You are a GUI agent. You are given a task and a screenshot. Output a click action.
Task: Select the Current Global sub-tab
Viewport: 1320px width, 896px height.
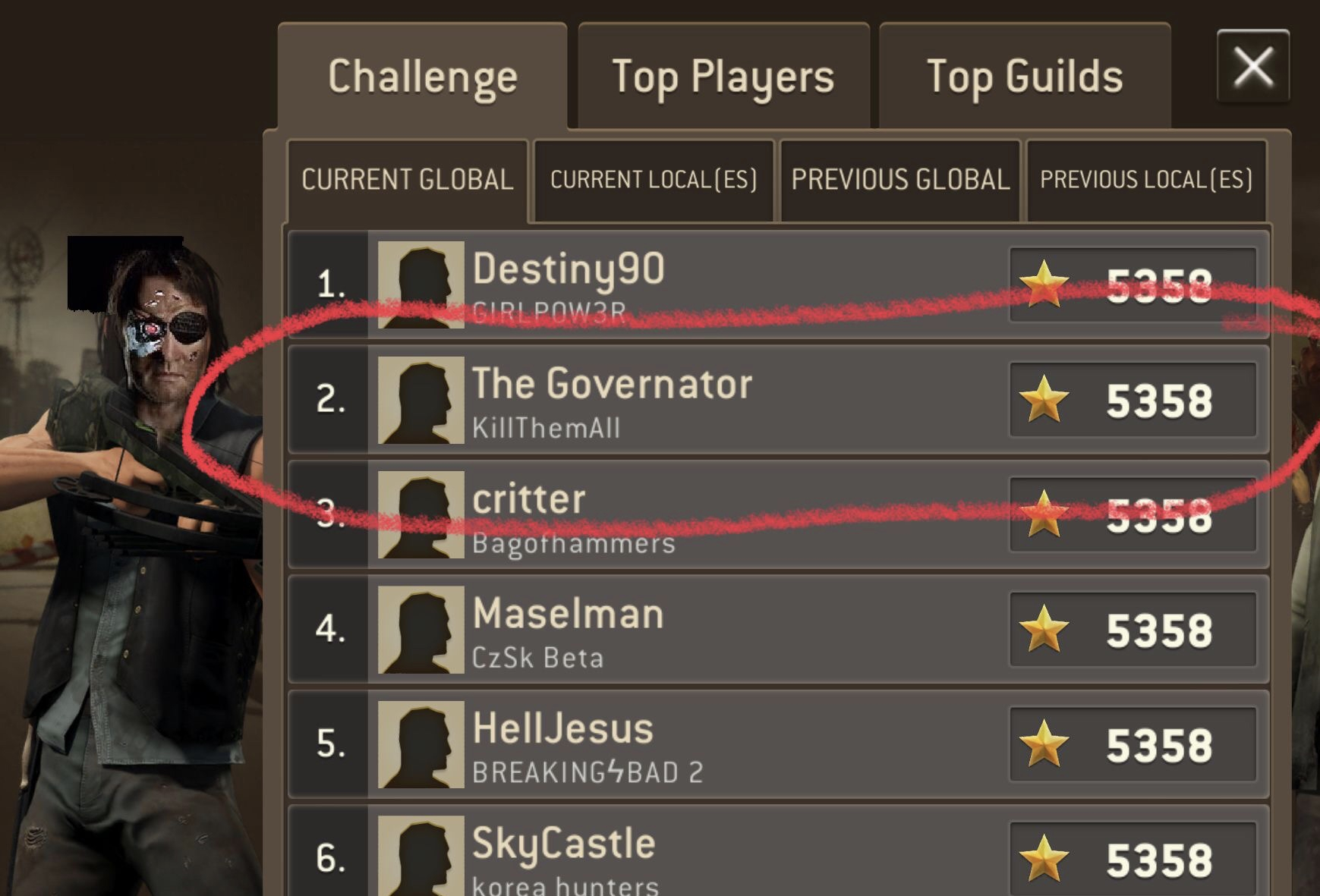pos(408,180)
